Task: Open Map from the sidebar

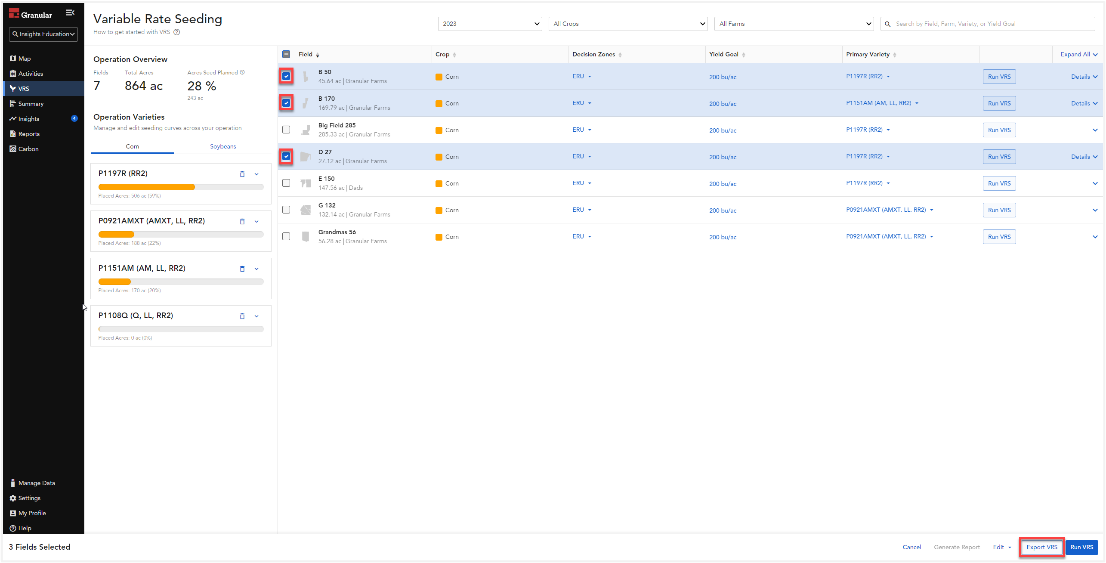Action: 24,59
